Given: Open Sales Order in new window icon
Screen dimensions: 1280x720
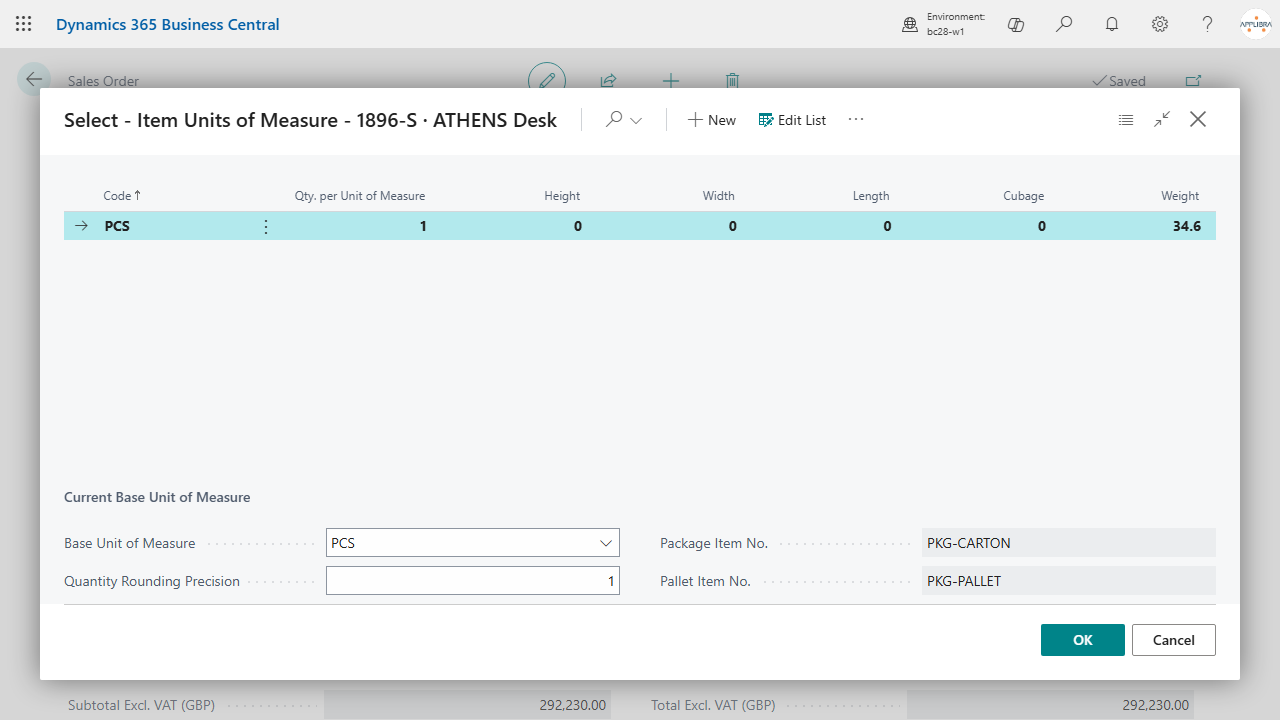Looking at the screenshot, I should 1193,81.
